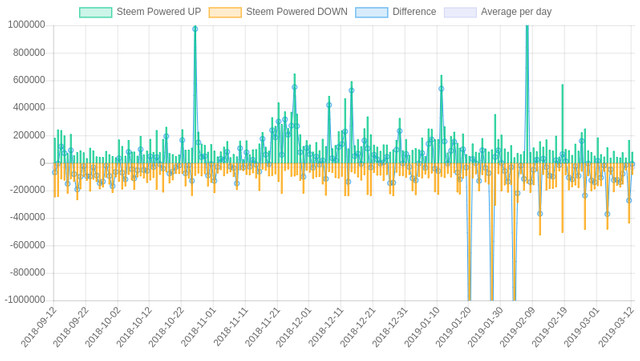The width and height of the screenshot is (640, 361).
Task: Click the Difference data point near 530000 in mid-December
Action: coord(351,91)
